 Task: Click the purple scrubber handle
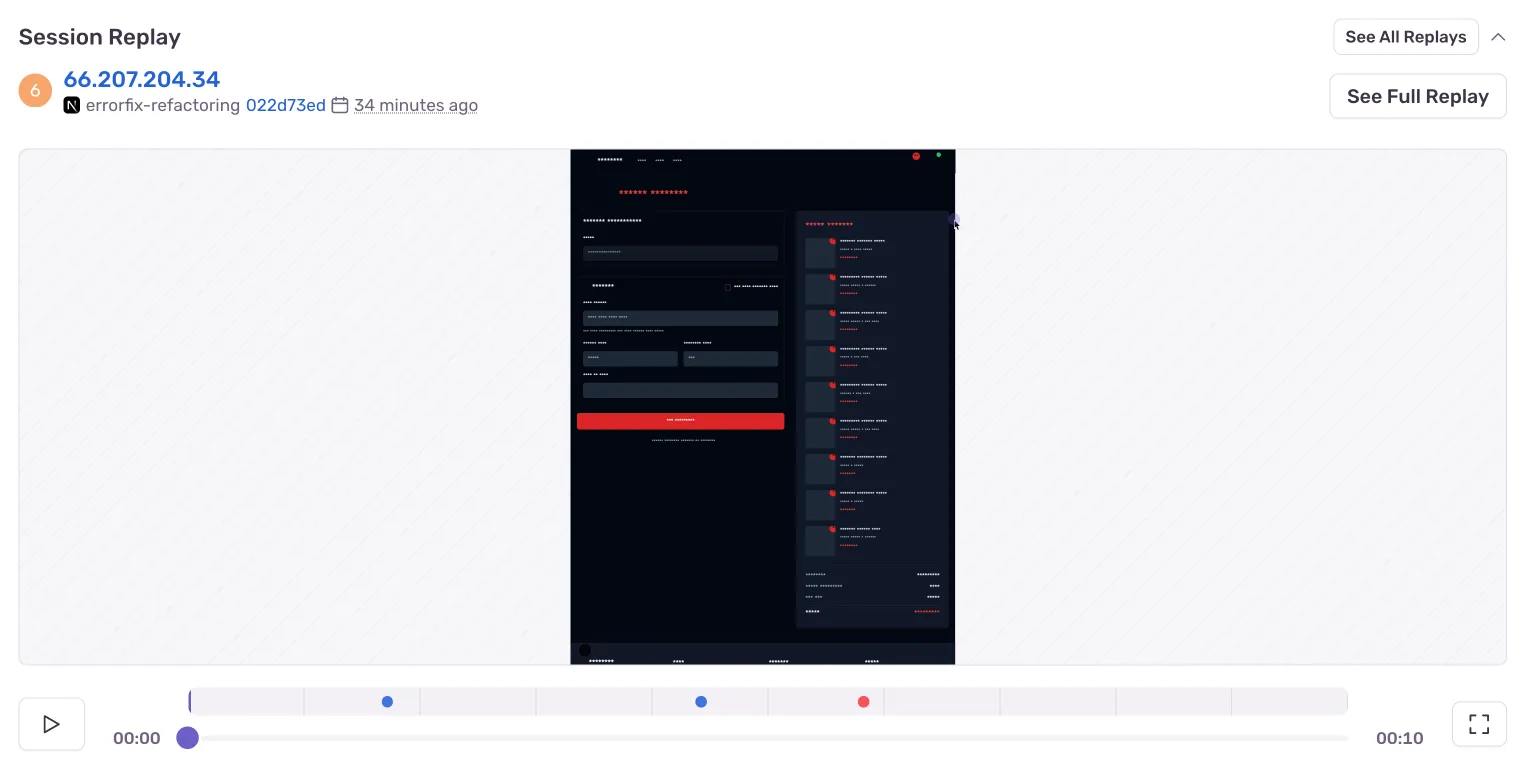pyautogui.click(x=187, y=738)
